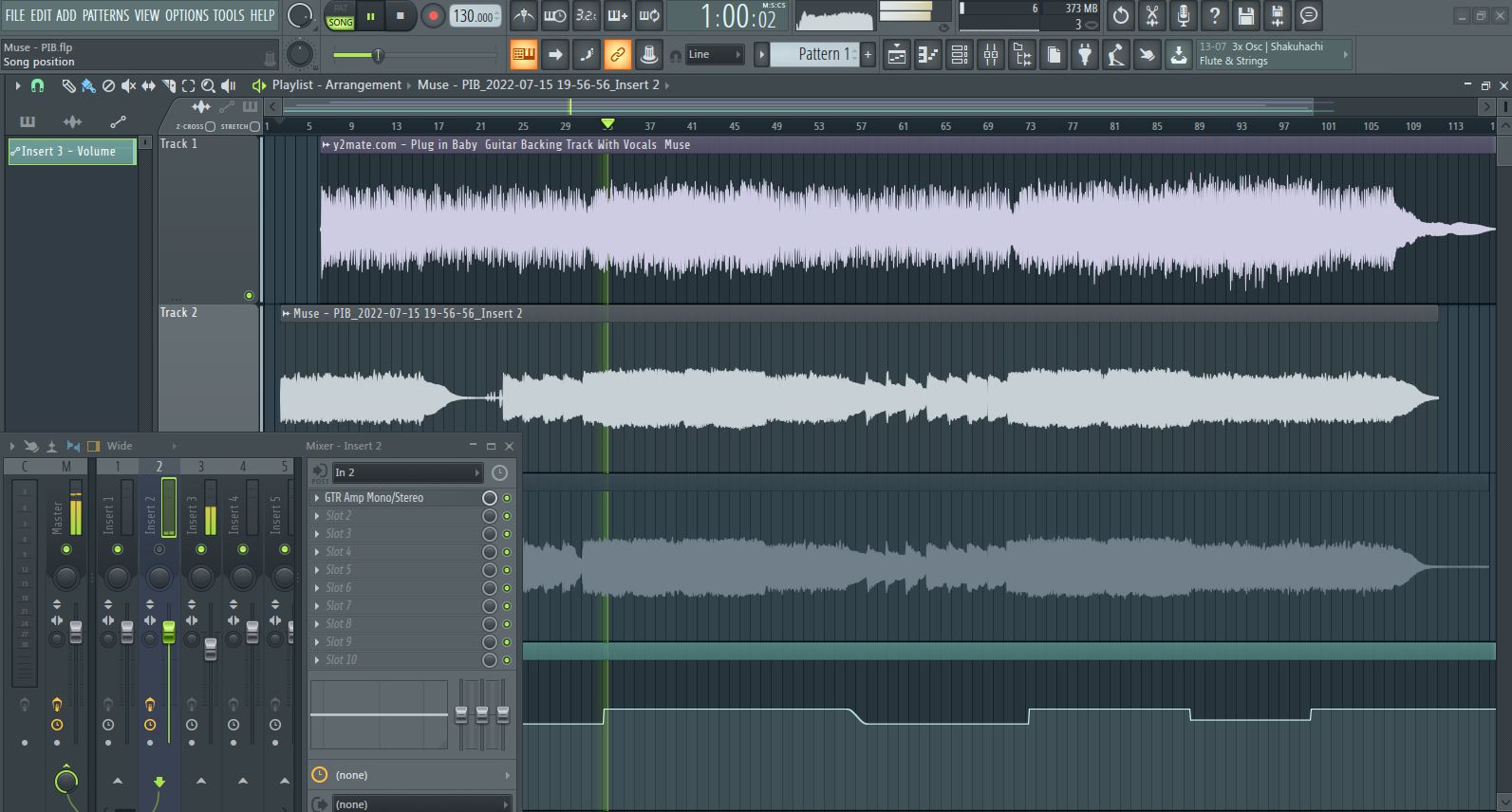Toggle the Z-CROSS option
Viewport: 1512px width, 812px height.
210,126
